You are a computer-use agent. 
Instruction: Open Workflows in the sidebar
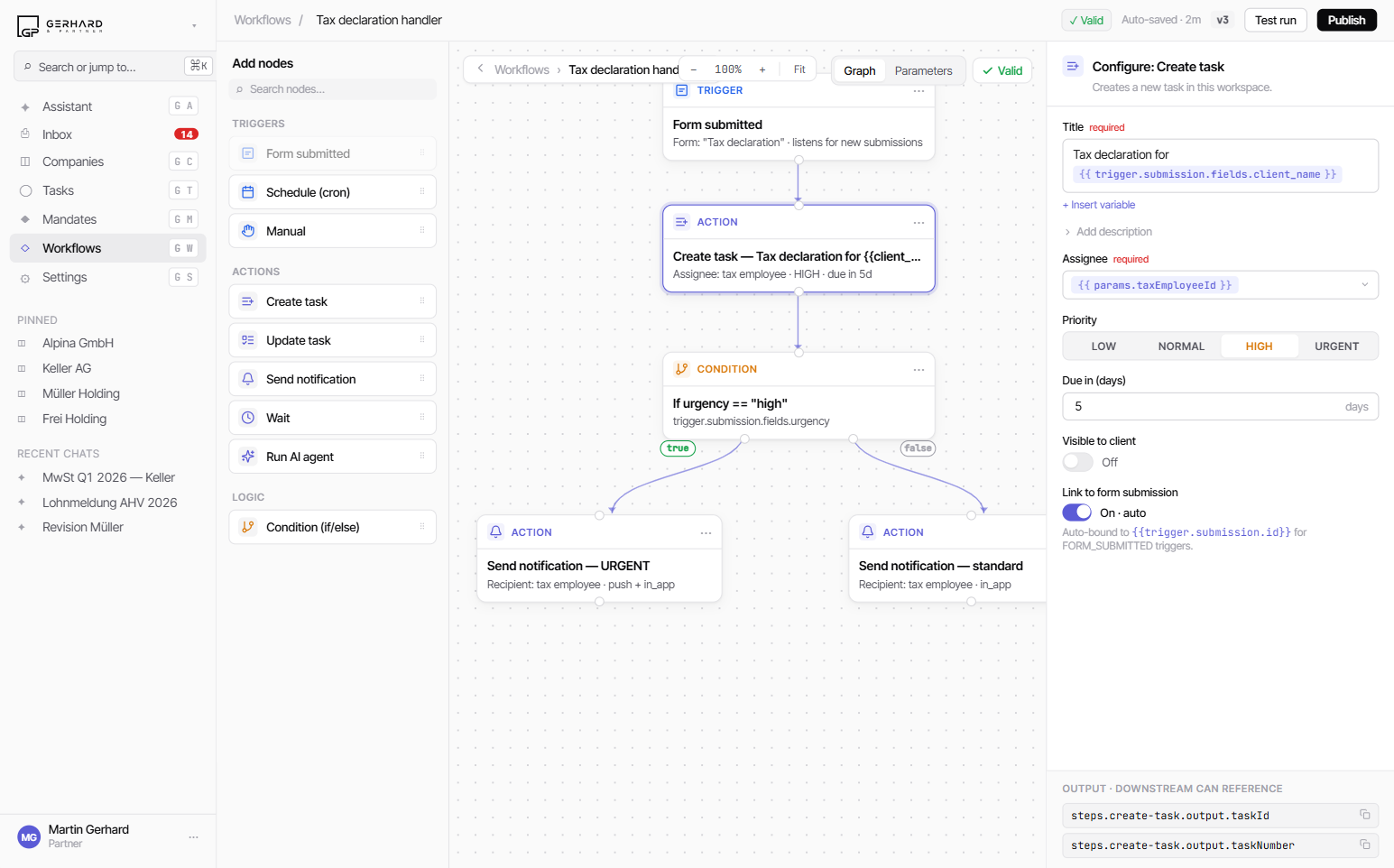point(108,248)
